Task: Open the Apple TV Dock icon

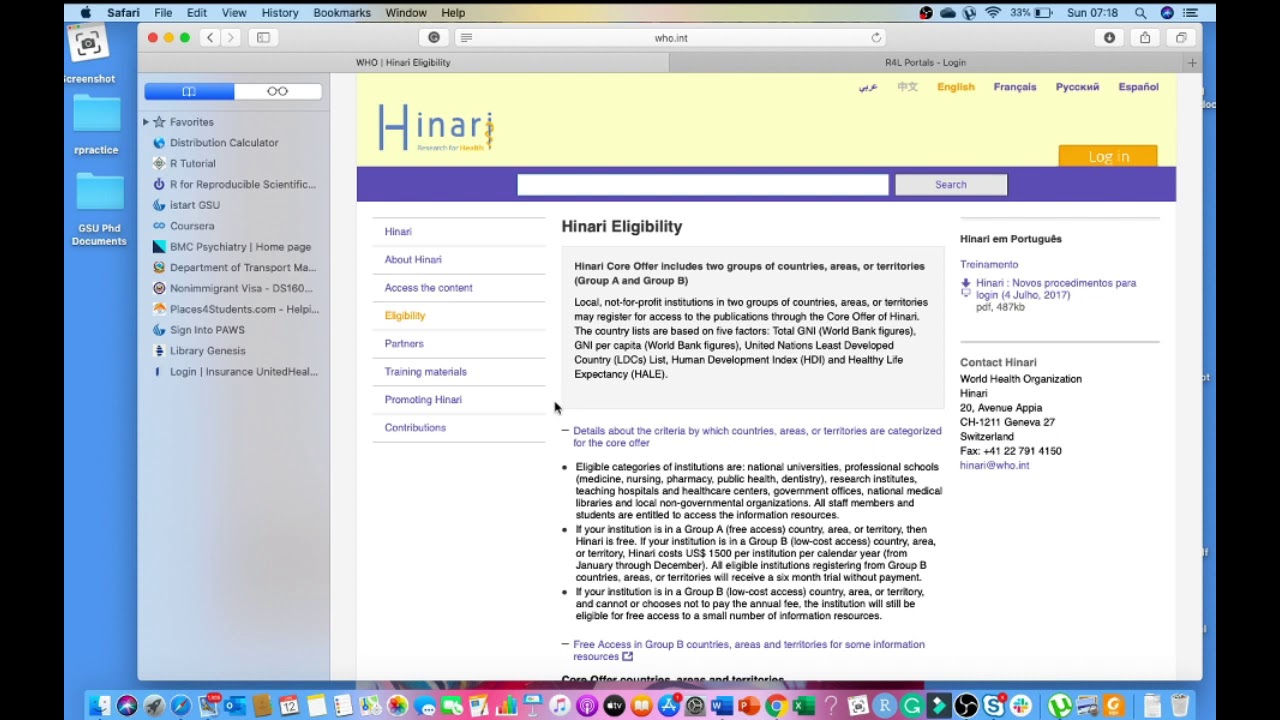Action: (614, 706)
